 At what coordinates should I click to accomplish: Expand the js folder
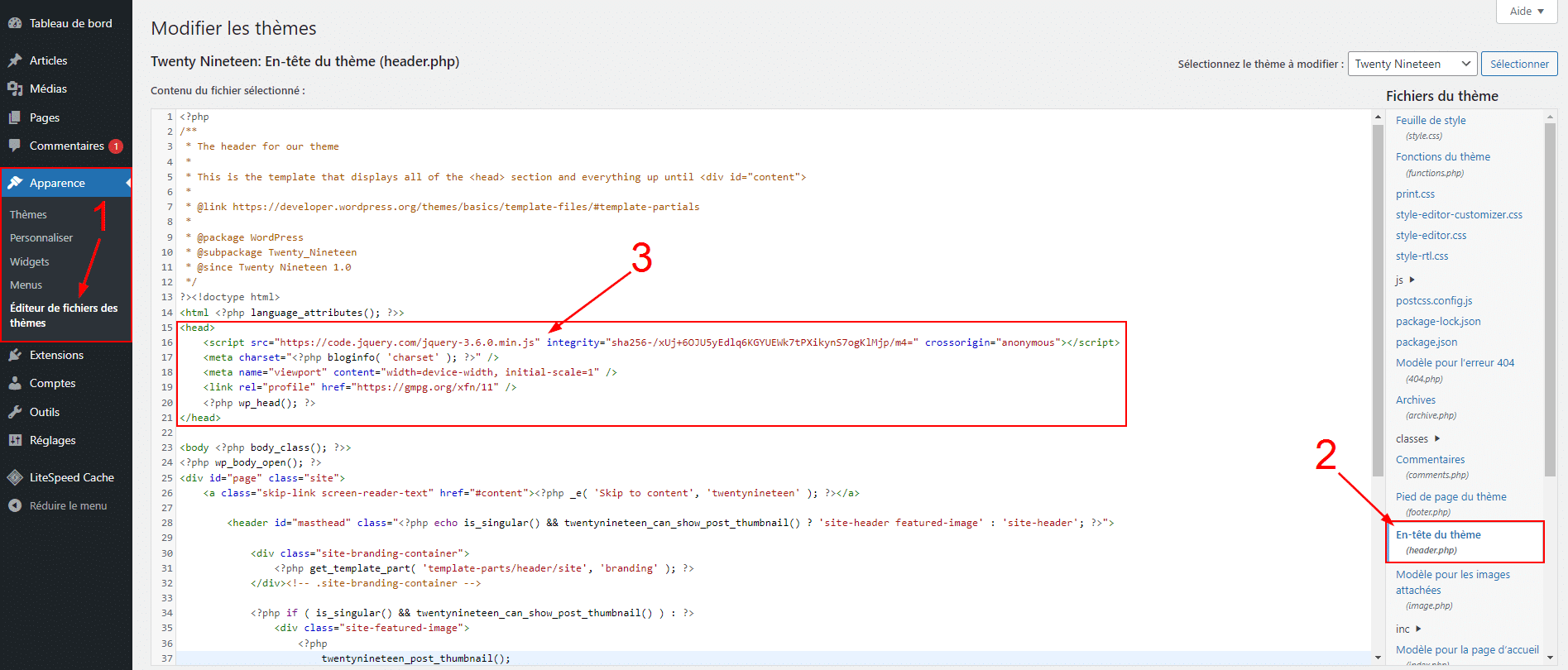pos(1405,280)
